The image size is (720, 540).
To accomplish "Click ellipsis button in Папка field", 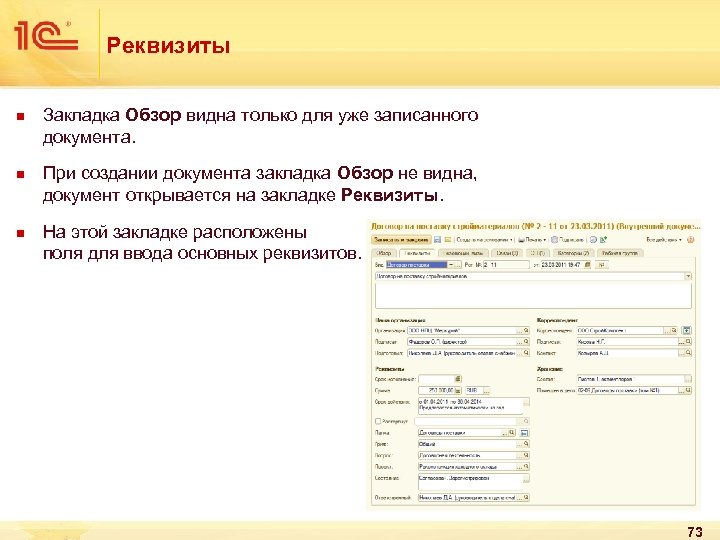I will [505, 433].
